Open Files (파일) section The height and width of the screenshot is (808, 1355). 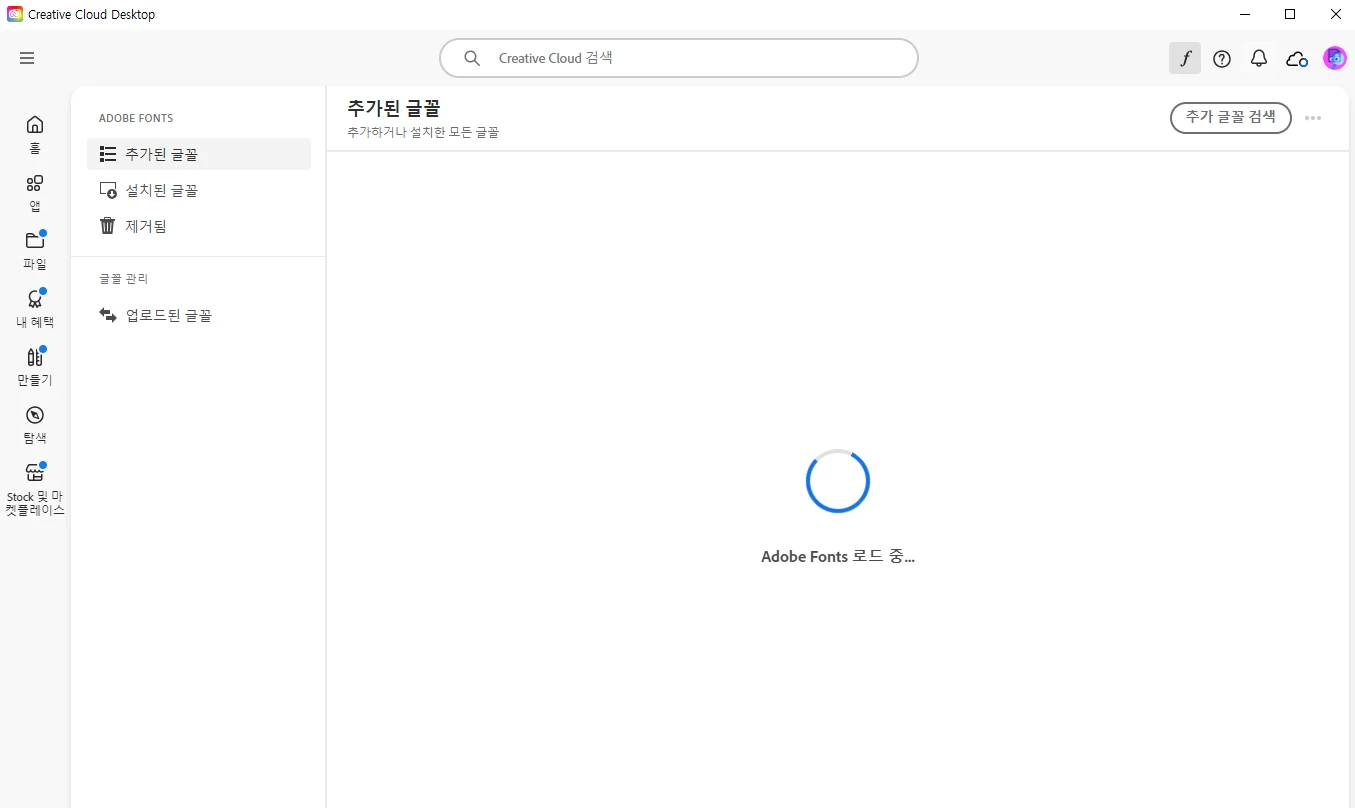tap(35, 251)
